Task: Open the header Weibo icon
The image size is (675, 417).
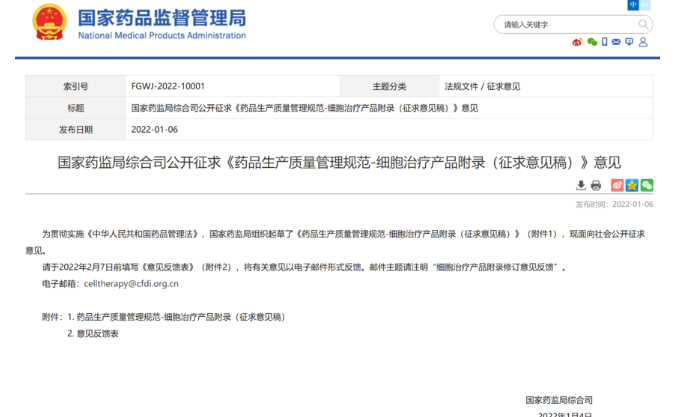Action: click(x=577, y=42)
